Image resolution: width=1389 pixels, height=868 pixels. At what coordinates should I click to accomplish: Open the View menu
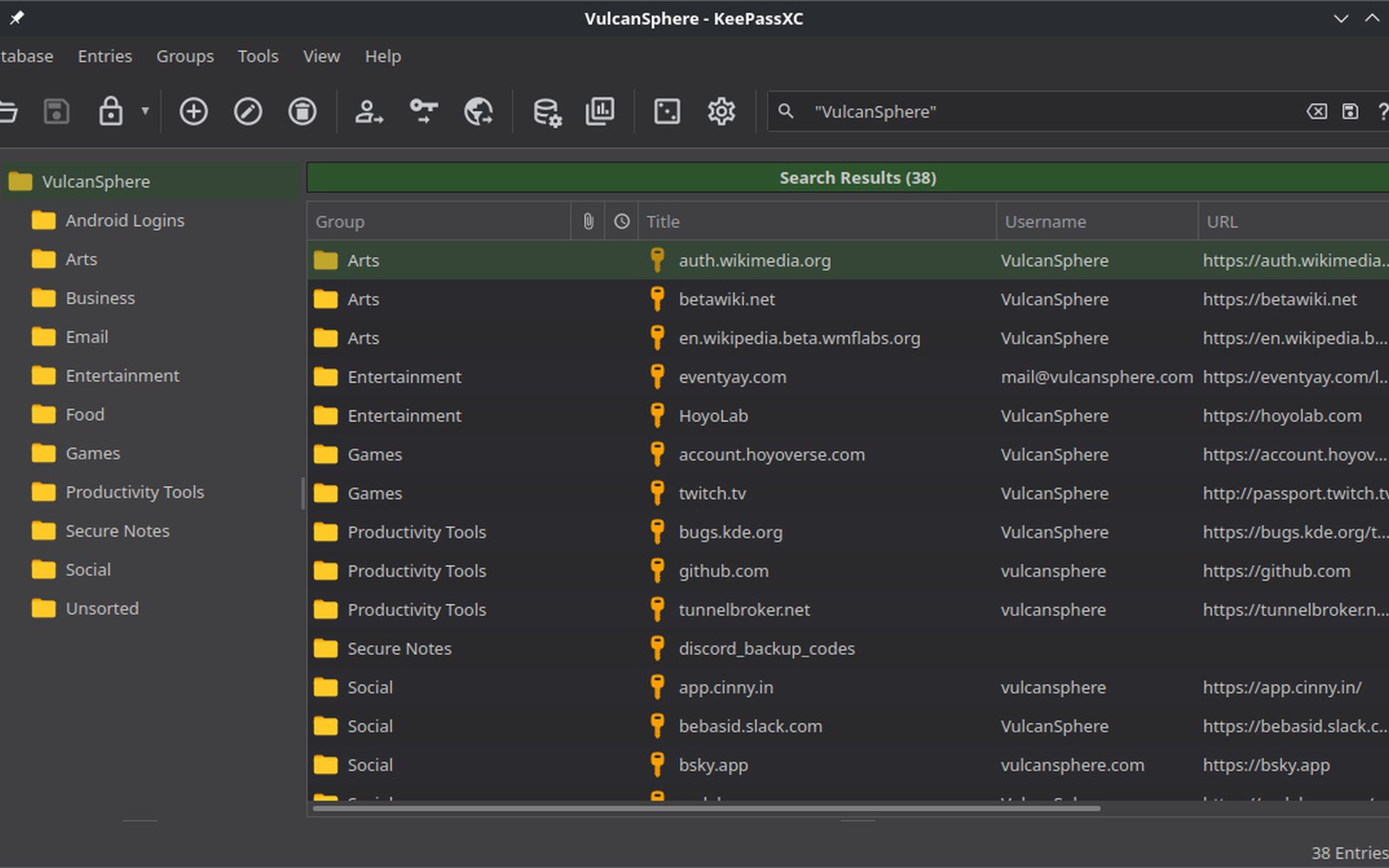pos(321,56)
